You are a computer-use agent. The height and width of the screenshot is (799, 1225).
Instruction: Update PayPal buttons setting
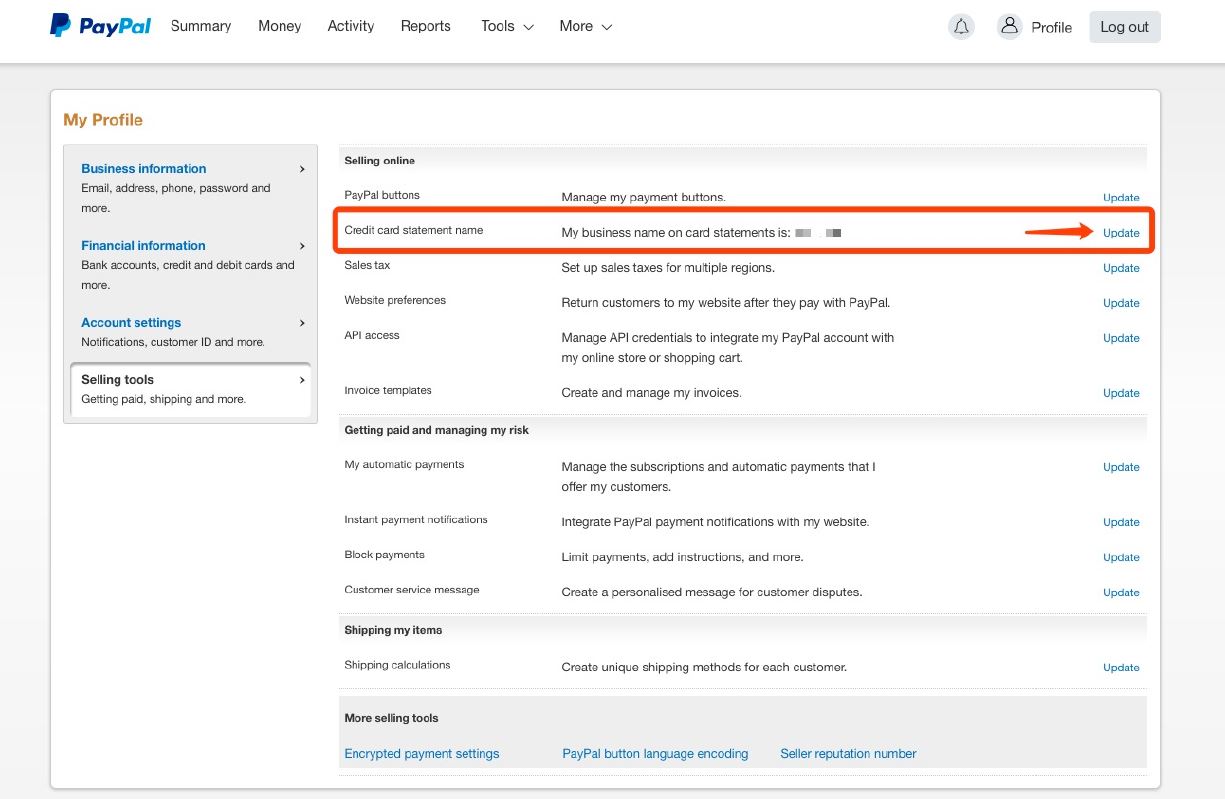pyautogui.click(x=1121, y=198)
